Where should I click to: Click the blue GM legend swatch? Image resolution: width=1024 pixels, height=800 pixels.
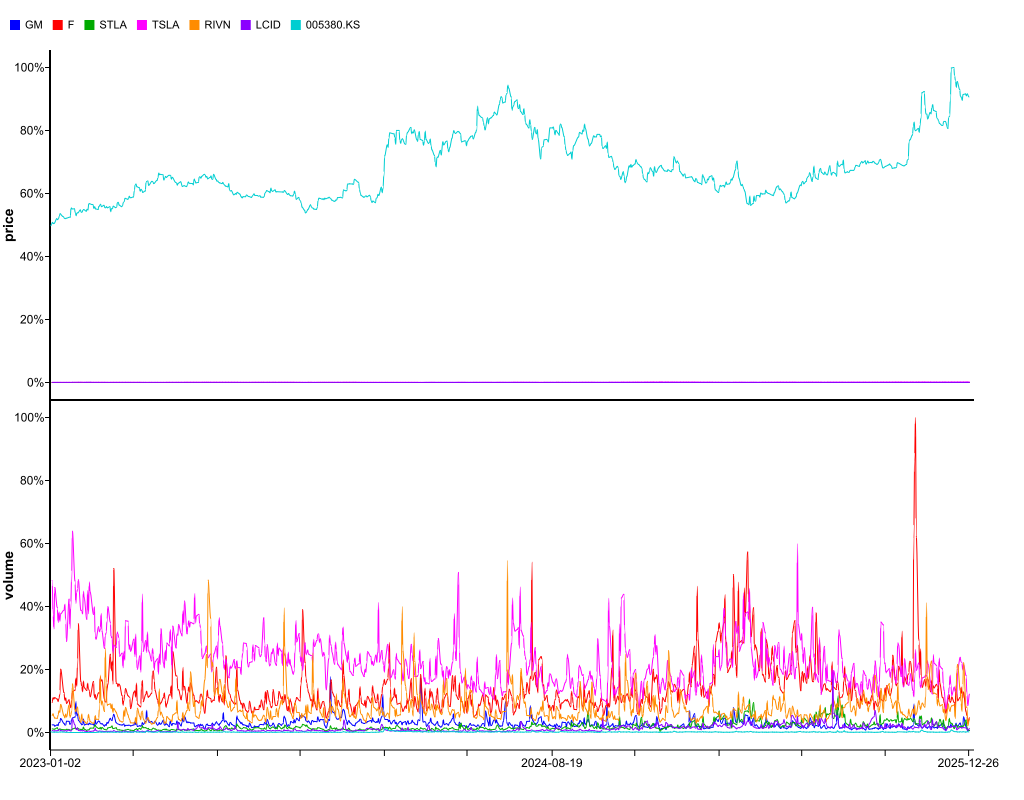tap(15, 24)
